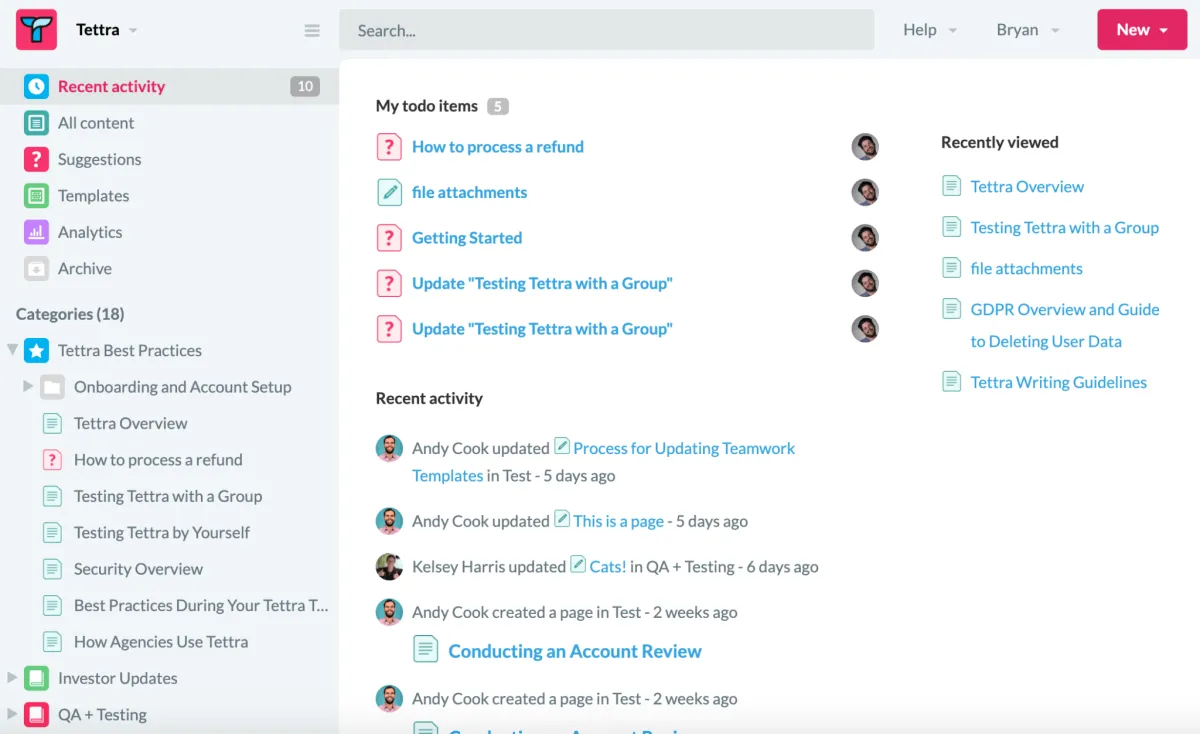The image size is (1200, 734).
Task: Click the Search input field
Action: [606, 30]
